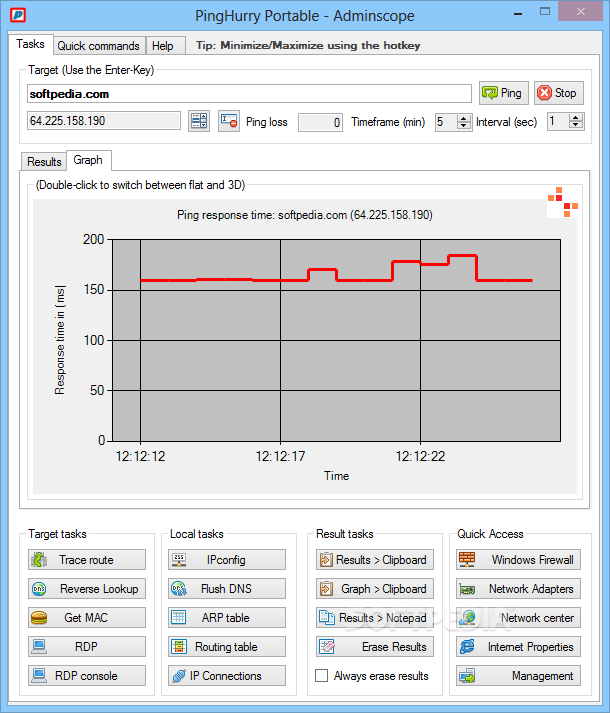Viewport: 610px width, 713px height.
Task: Click the Graph > Clipboard icon
Action: (x=326, y=589)
